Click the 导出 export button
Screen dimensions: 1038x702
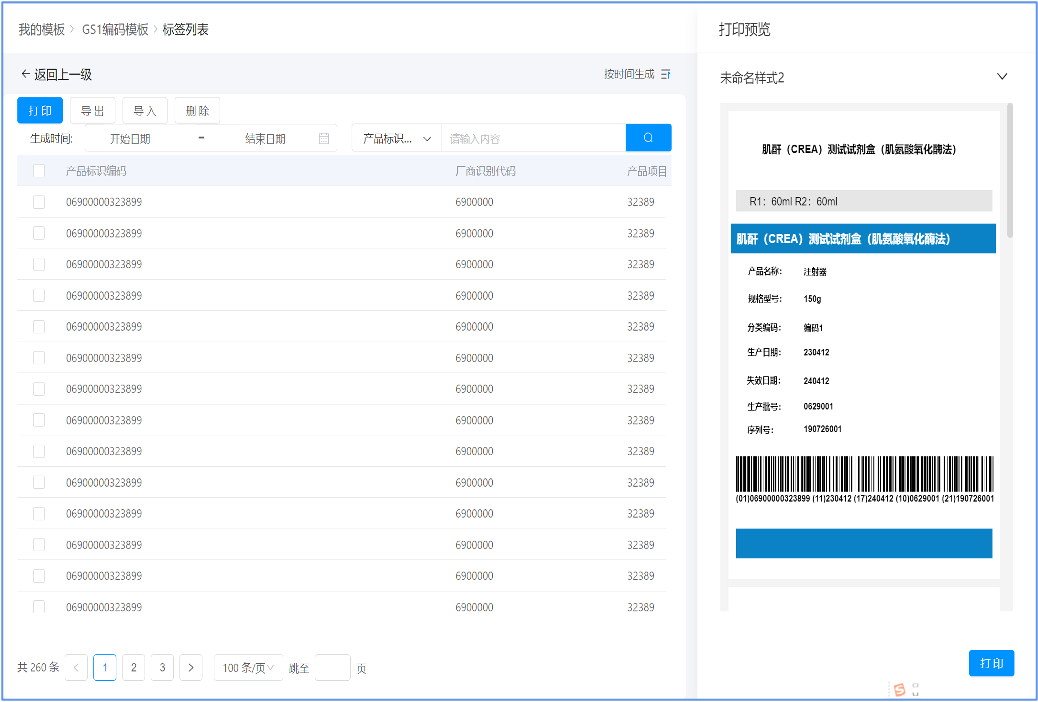pyautogui.click(x=93, y=111)
